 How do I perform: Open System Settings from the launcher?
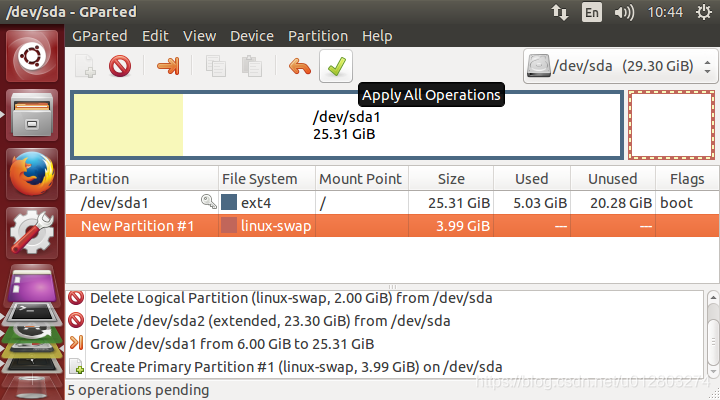(32, 232)
